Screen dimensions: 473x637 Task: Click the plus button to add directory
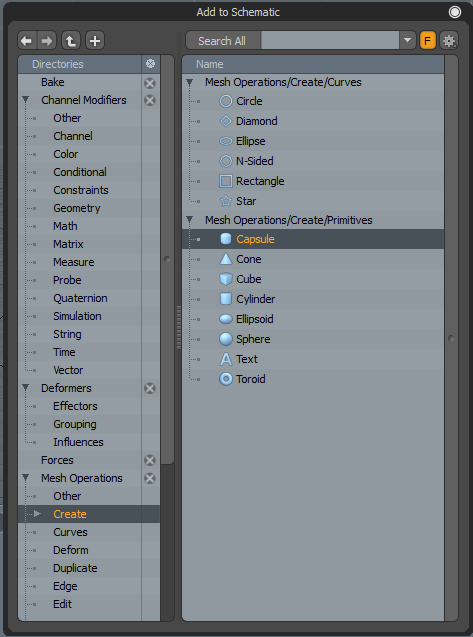(95, 41)
